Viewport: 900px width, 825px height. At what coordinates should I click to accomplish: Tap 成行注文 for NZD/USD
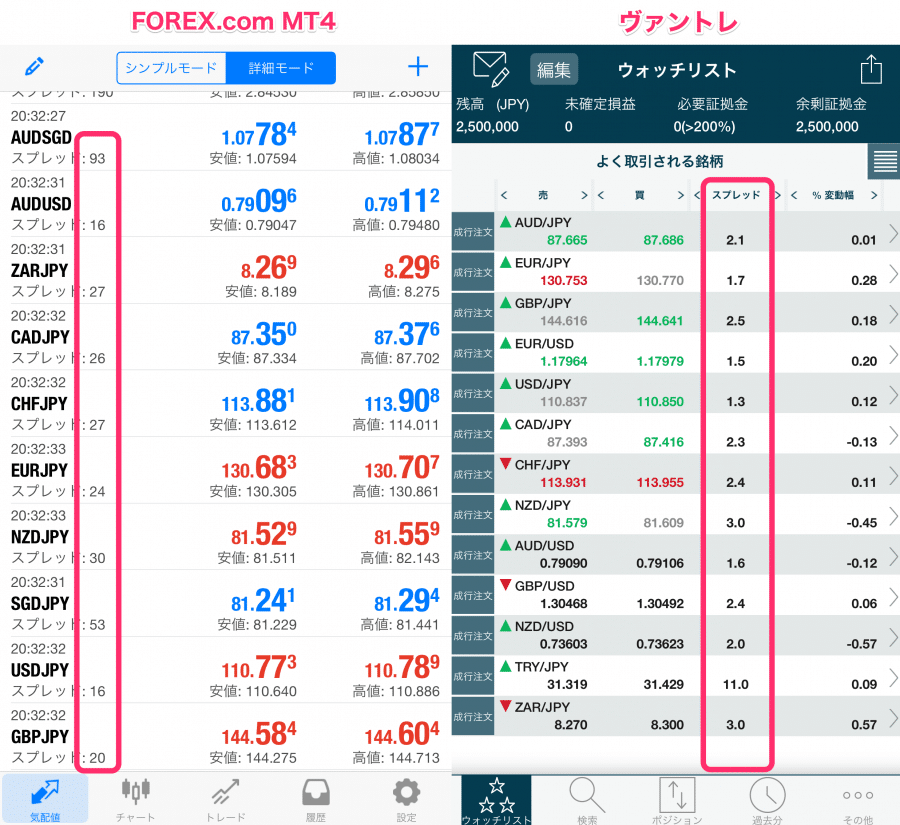click(x=473, y=636)
